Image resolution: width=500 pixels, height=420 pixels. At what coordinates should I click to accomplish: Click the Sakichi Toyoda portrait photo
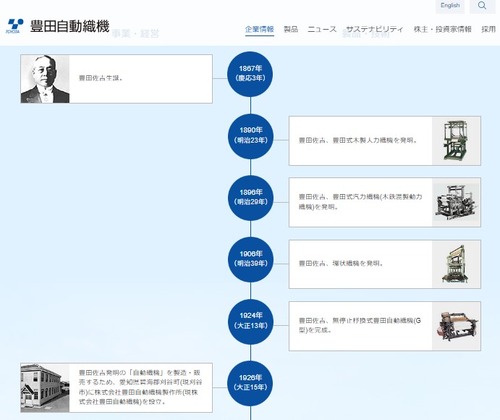pyautogui.click(x=45, y=79)
